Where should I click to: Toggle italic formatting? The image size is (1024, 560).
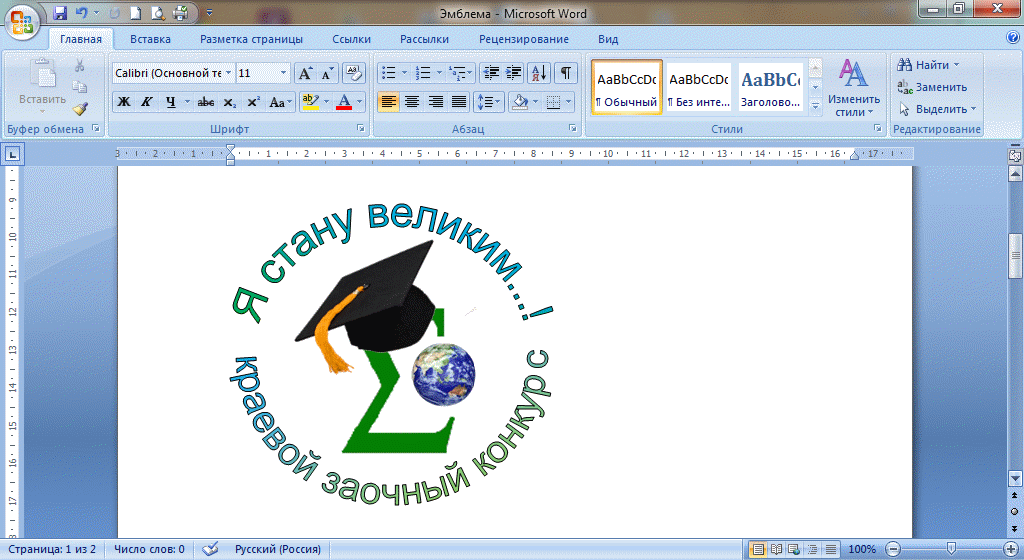tap(146, 102)
